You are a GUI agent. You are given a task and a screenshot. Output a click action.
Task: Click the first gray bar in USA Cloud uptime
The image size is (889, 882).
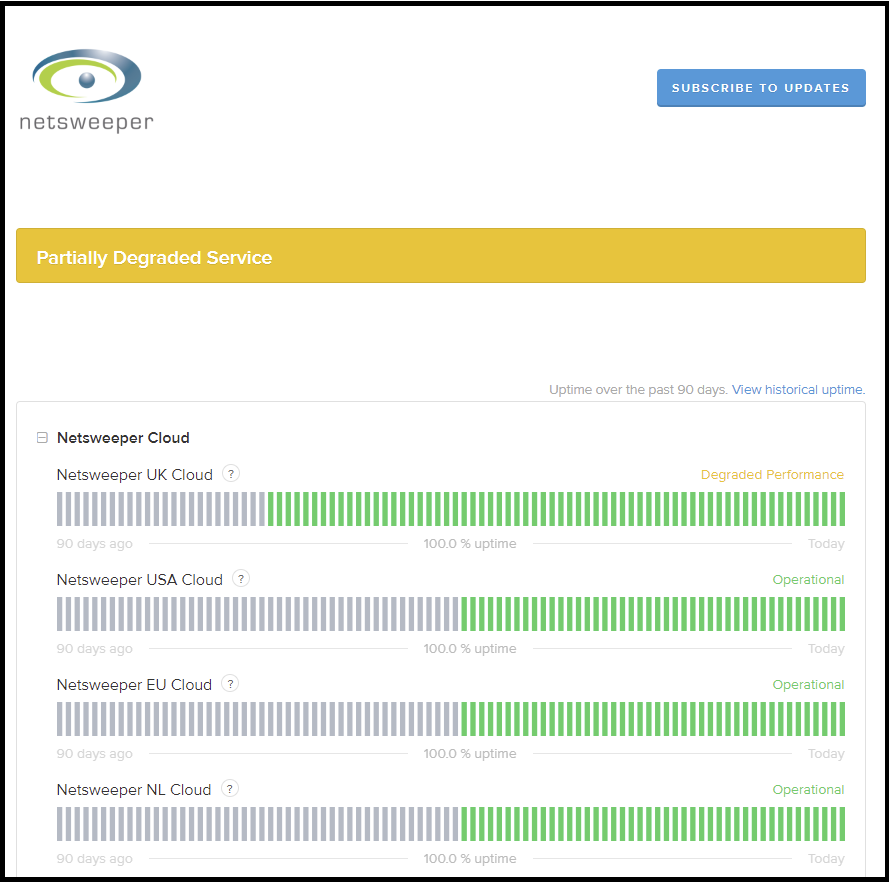[60, 614]
